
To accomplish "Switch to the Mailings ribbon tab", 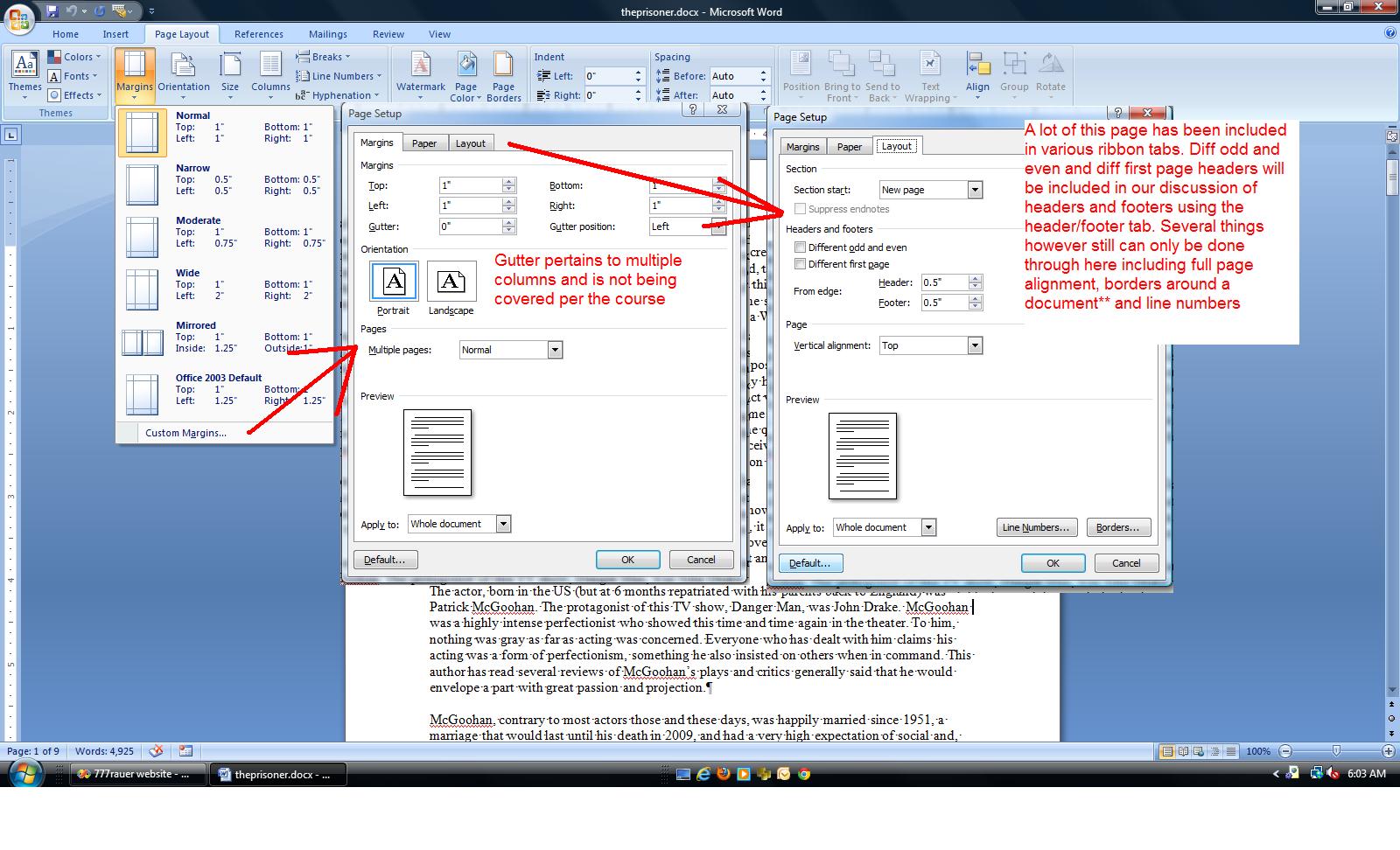I will 328,34.
